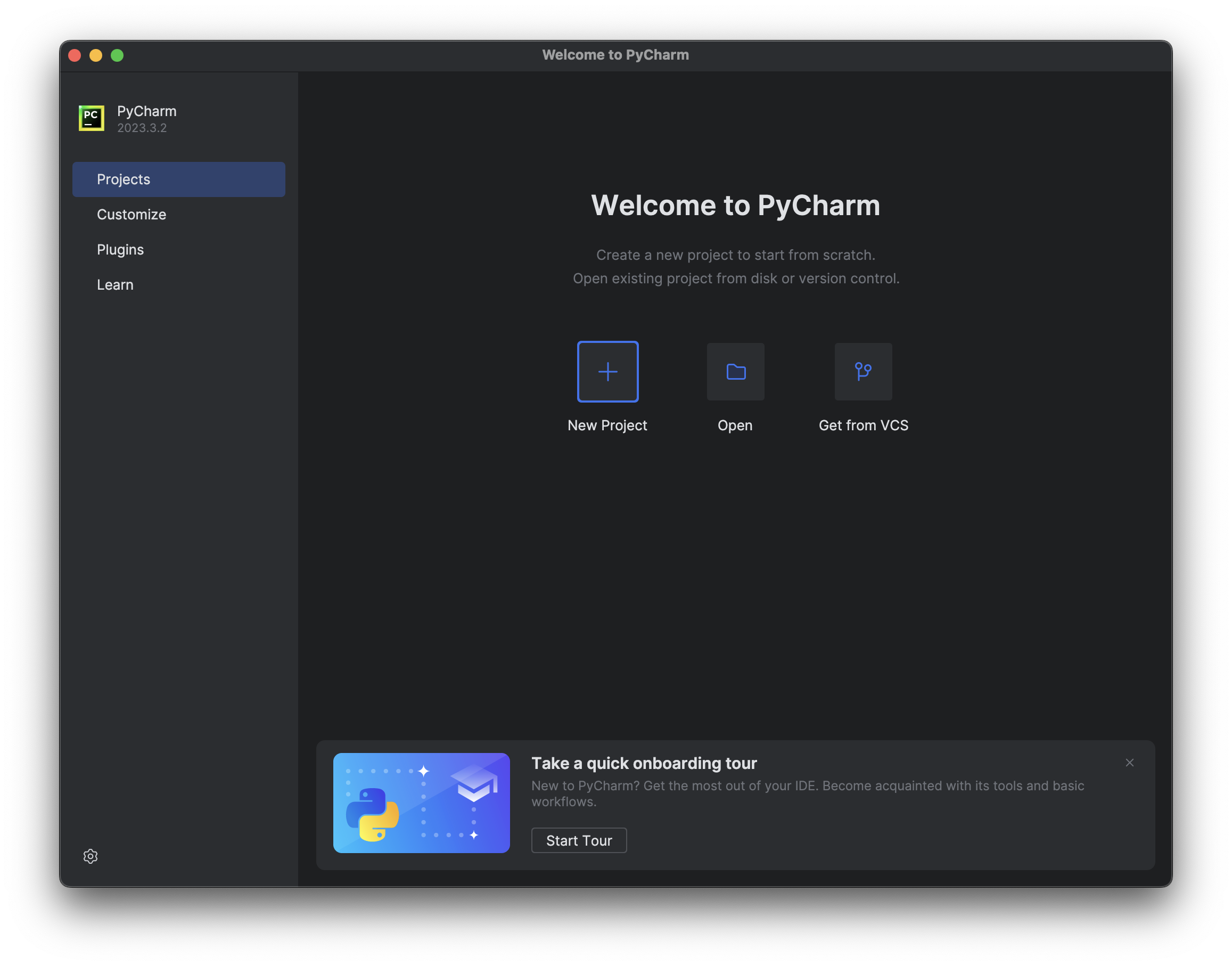Click the Get from VCS branch icon

[863, 372]
